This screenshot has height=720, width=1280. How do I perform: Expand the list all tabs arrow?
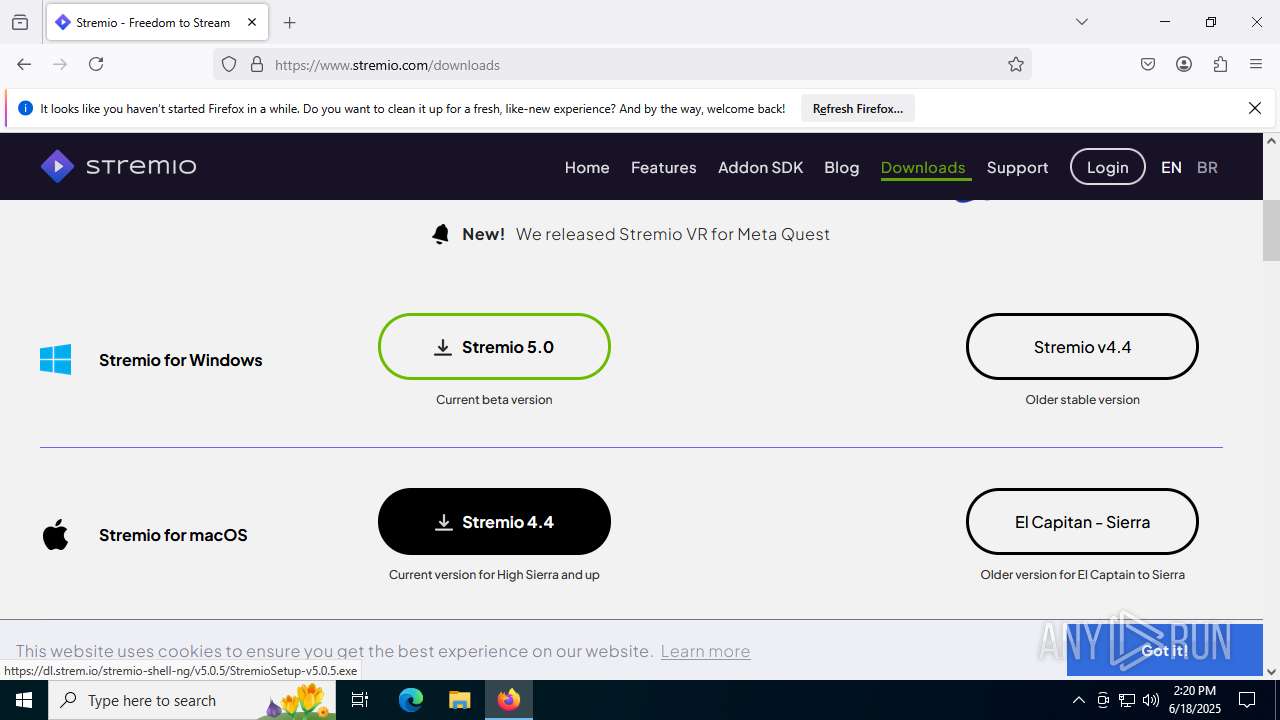[1082, 22]
